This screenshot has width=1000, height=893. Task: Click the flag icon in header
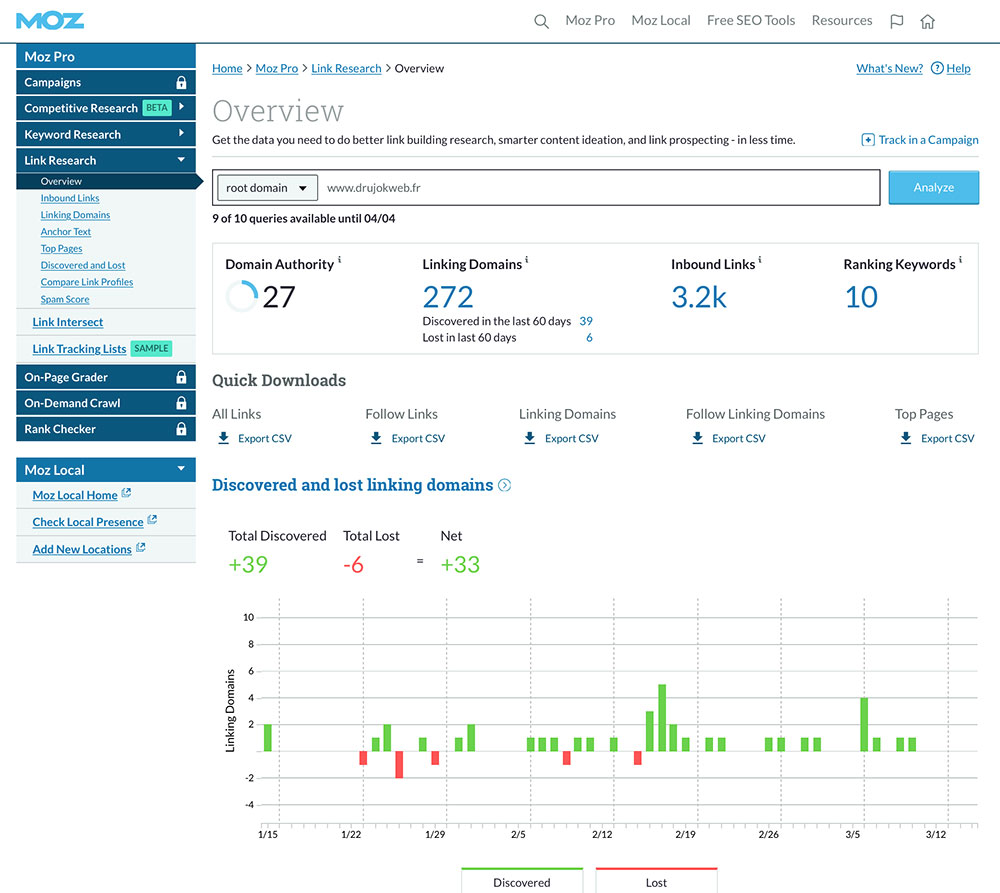coord(897,21)
